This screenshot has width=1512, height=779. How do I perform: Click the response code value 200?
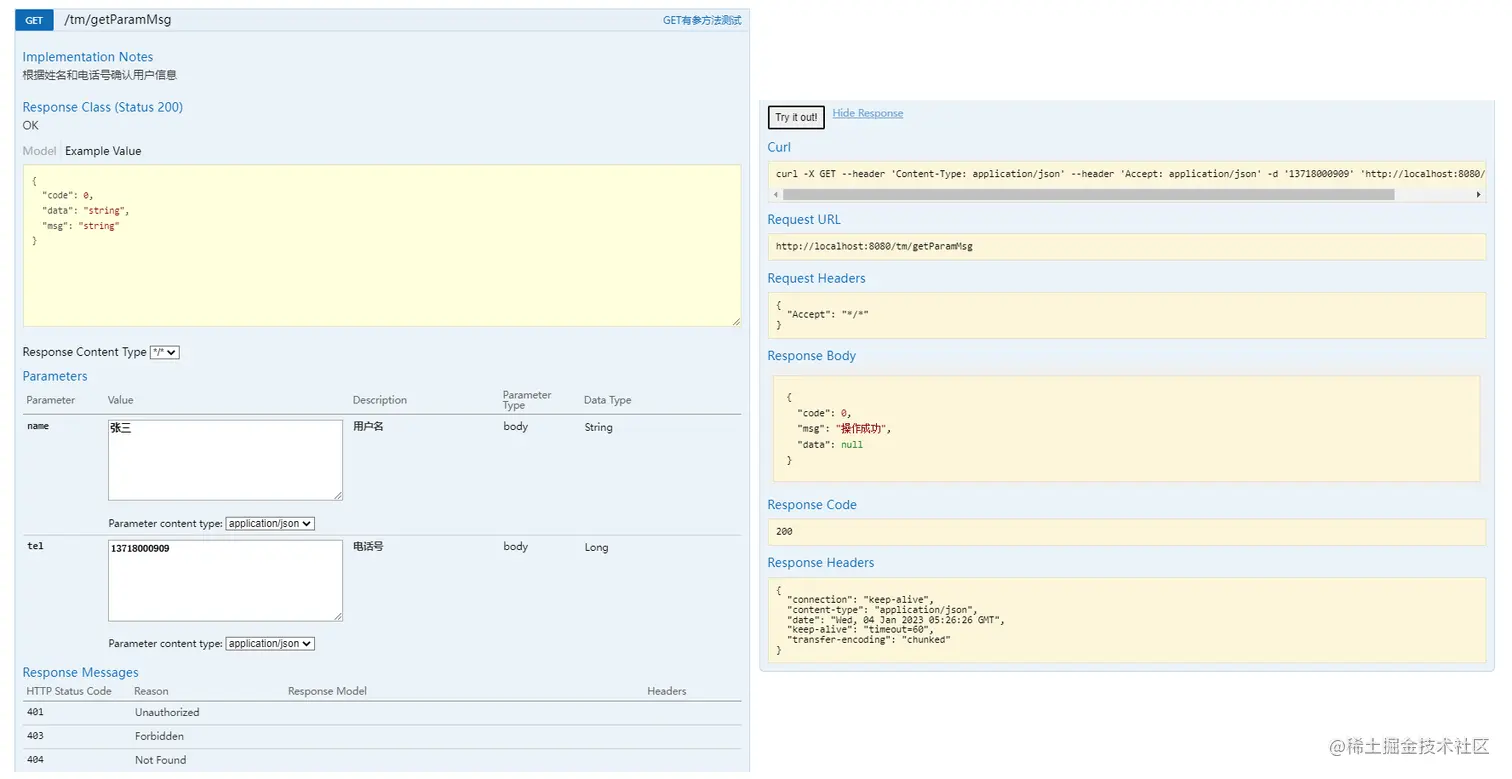(784, 531)
